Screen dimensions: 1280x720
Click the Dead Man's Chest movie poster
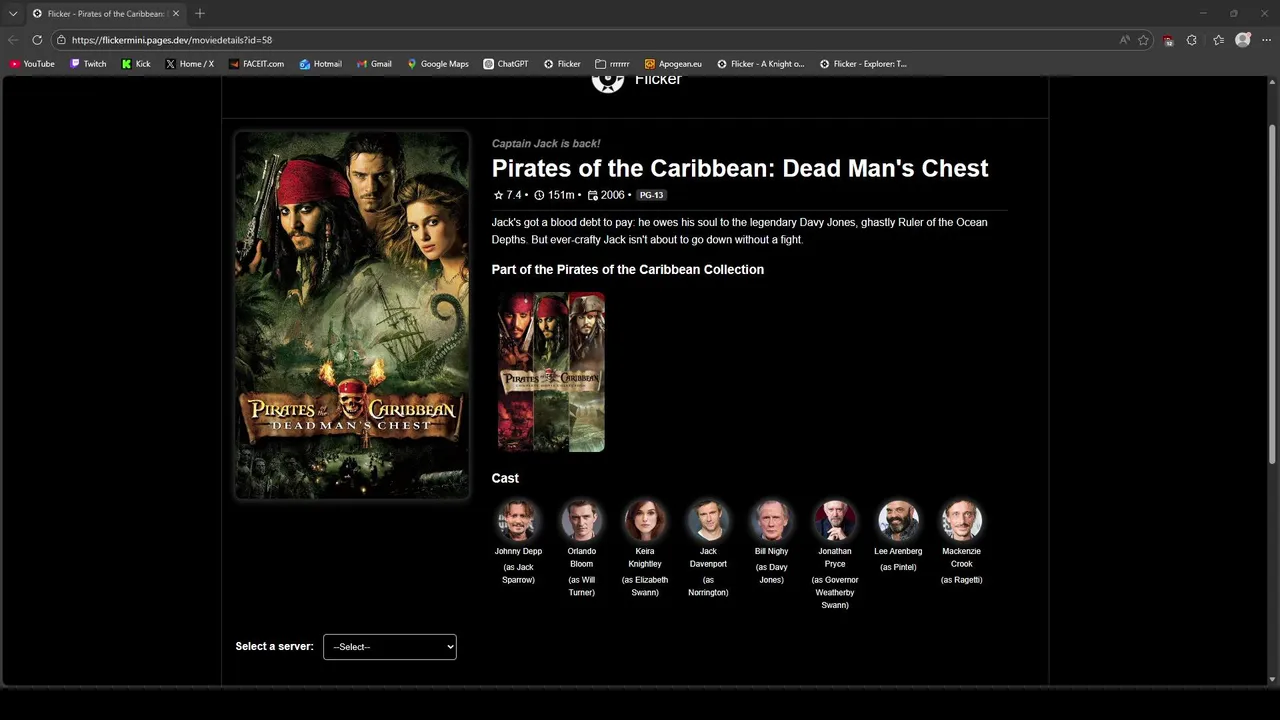click(x=352, y=315)
